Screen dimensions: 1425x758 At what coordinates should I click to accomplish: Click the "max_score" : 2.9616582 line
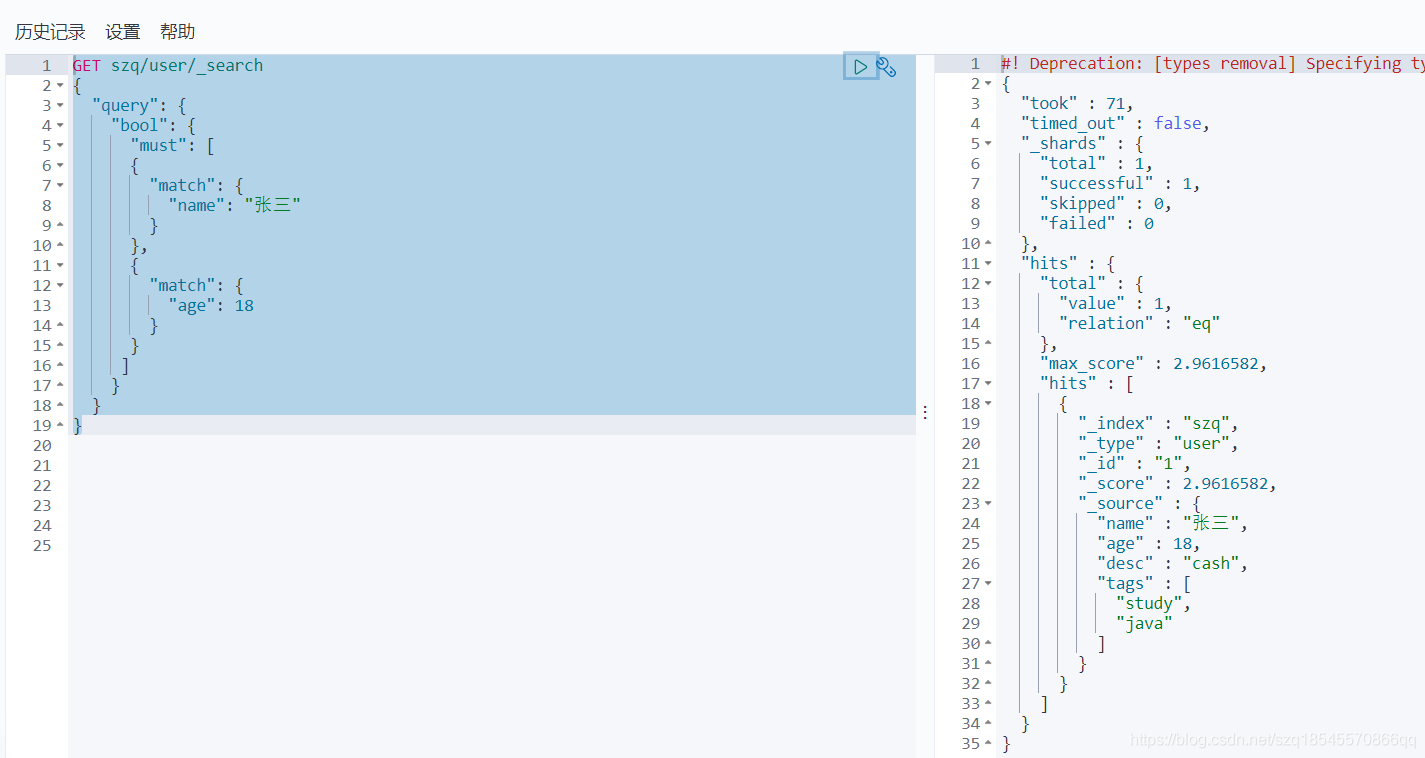tap(1154, 364)
